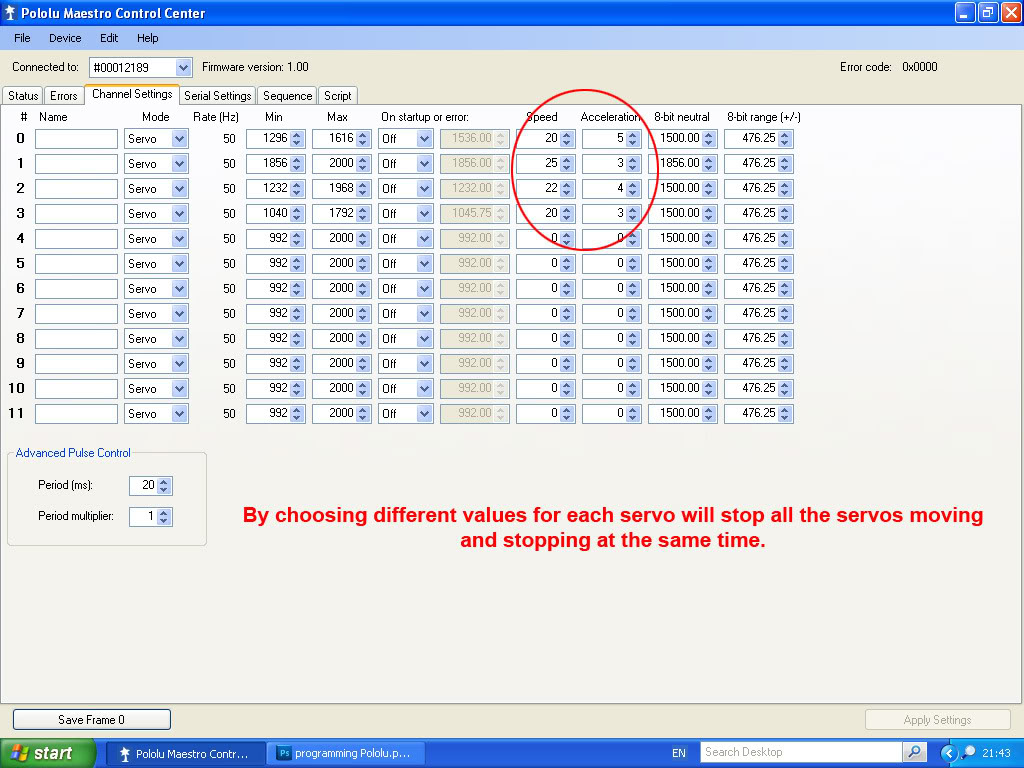Click the Min stepper arrows for channel 10

click(x=297, y=389)
